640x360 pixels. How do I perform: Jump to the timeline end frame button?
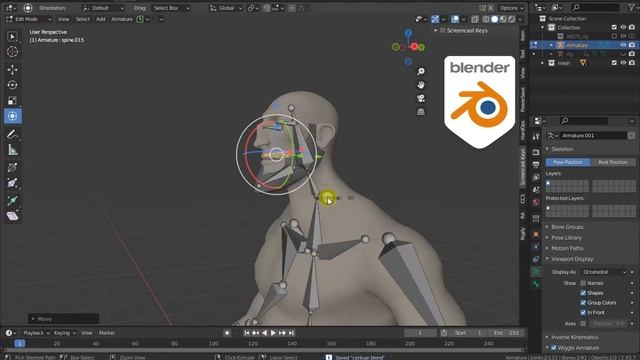pyautogui.click(x=291, y=333)
